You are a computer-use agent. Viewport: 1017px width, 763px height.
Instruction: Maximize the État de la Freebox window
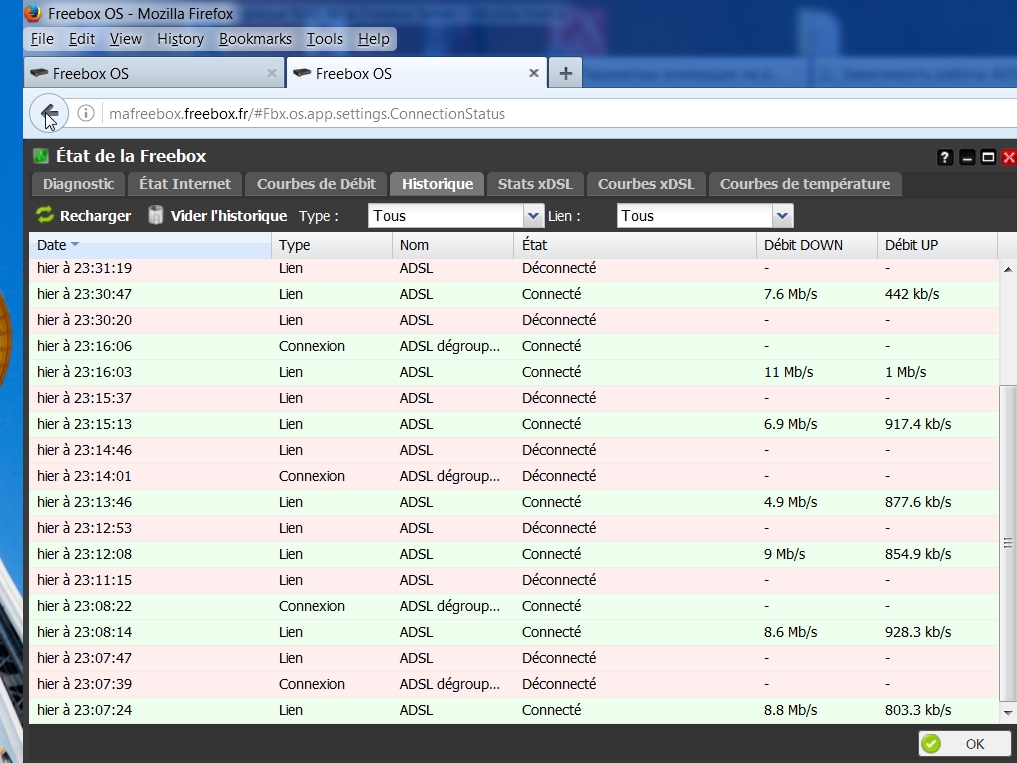point(988,157)
